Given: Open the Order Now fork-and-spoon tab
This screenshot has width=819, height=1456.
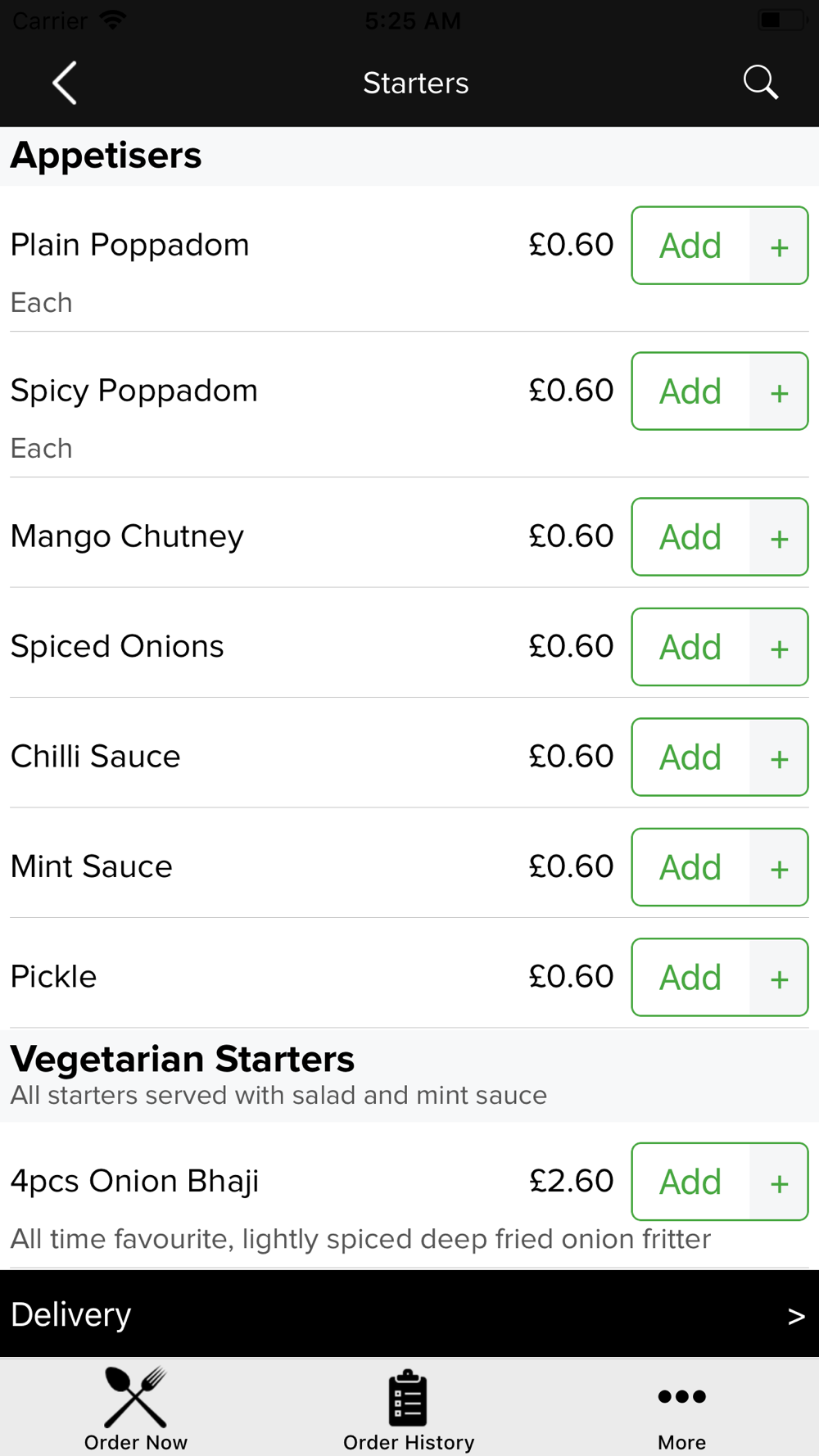Looking at the screenshot, I should pyautogui.click(x=136, y=1409).
